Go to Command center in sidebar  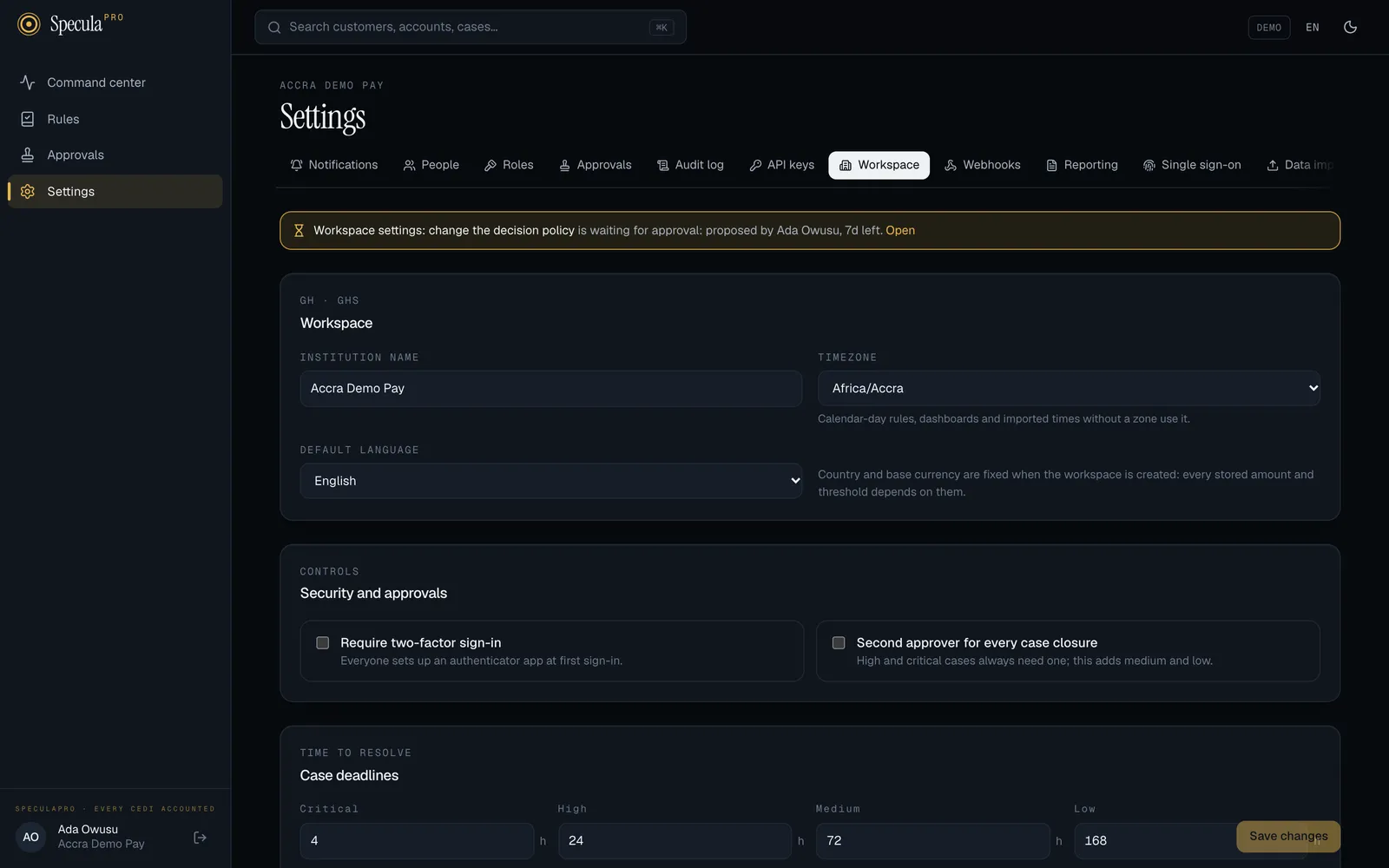[x=115, y=82]
